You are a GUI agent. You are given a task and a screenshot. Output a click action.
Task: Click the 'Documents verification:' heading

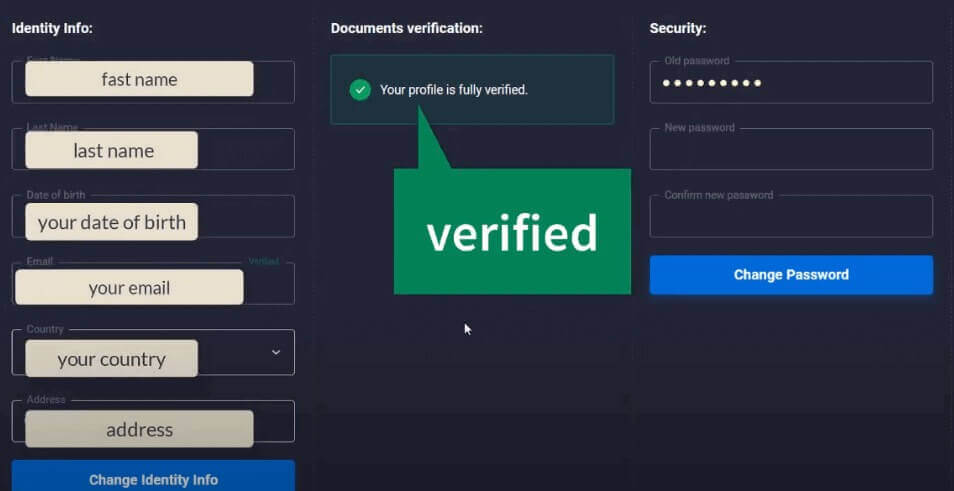pos(406,28)
